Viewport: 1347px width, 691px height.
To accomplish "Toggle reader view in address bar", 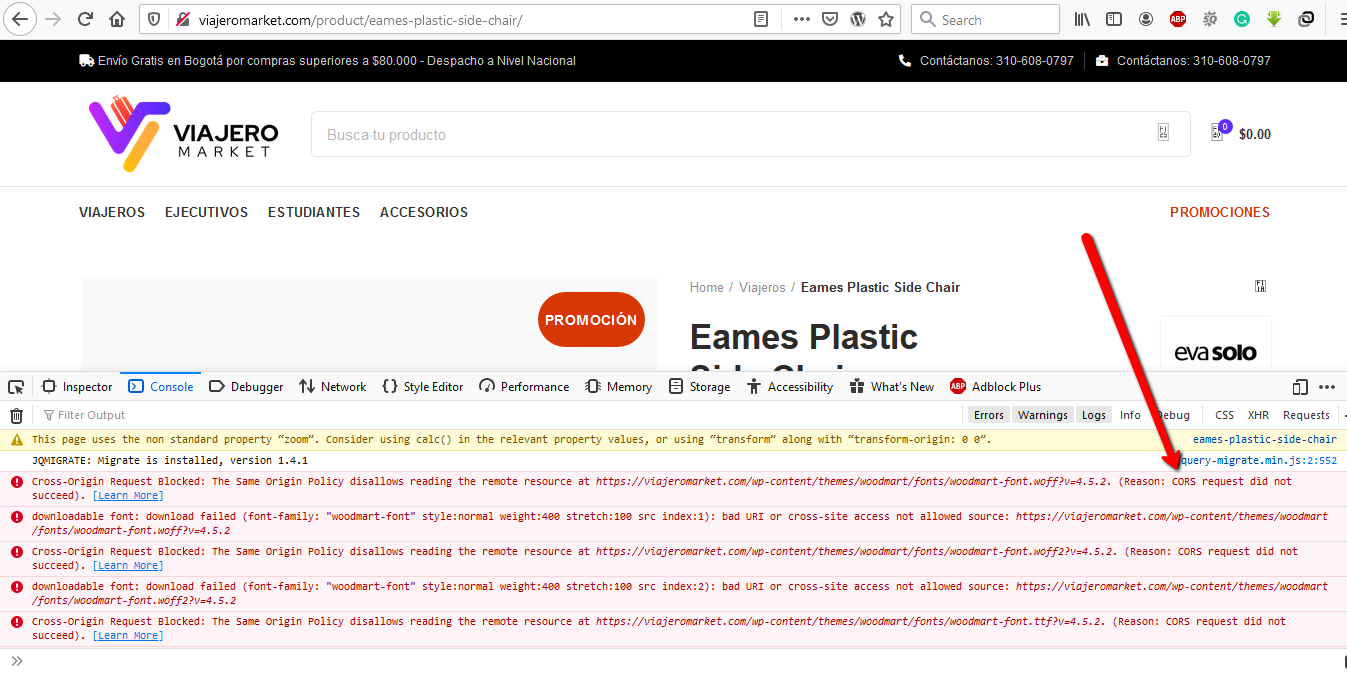I will coord(762,19).
